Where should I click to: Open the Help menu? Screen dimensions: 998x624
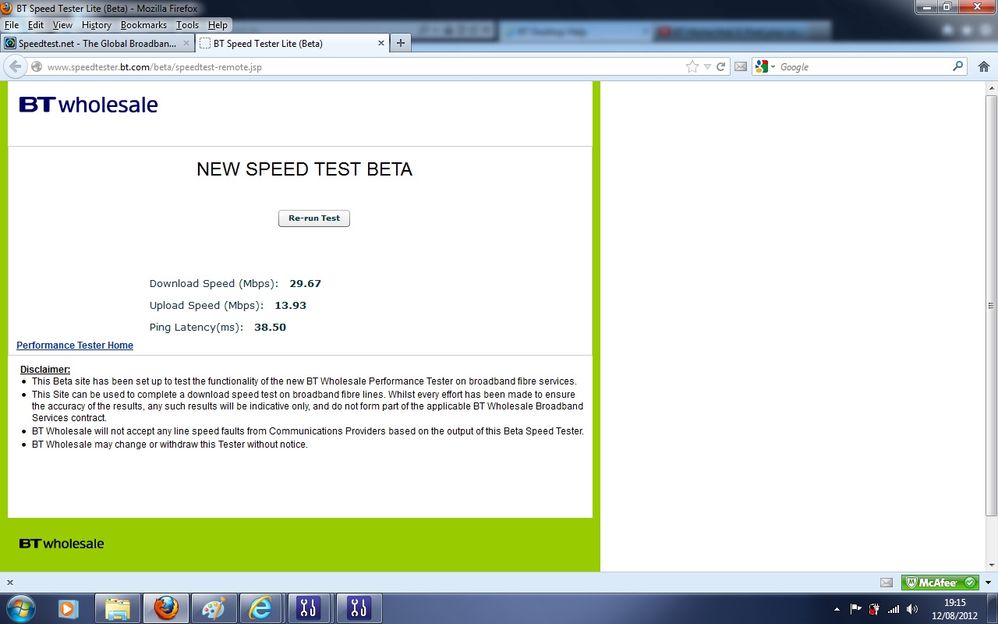click(218, 25)
